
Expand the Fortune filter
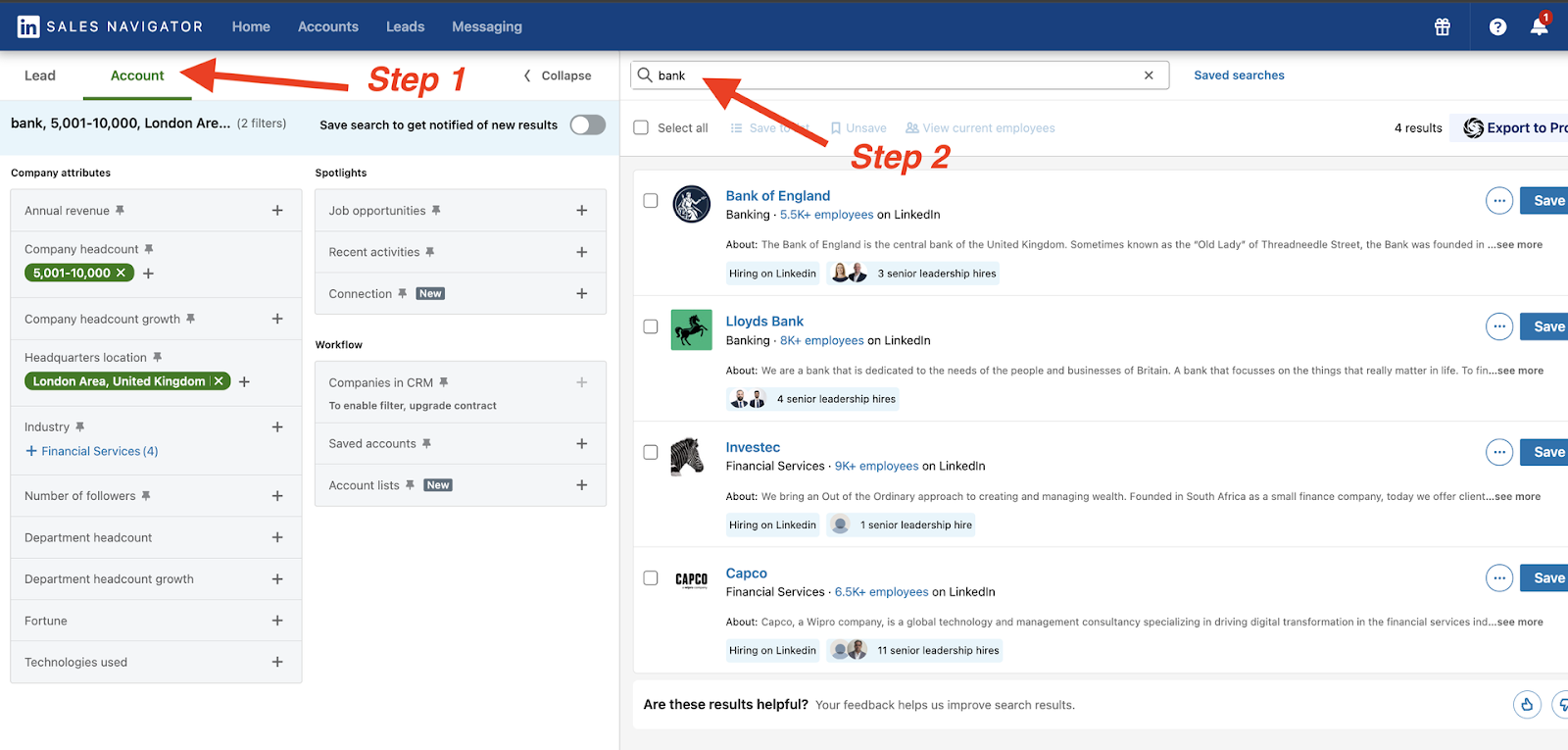(x=277, y=621)
